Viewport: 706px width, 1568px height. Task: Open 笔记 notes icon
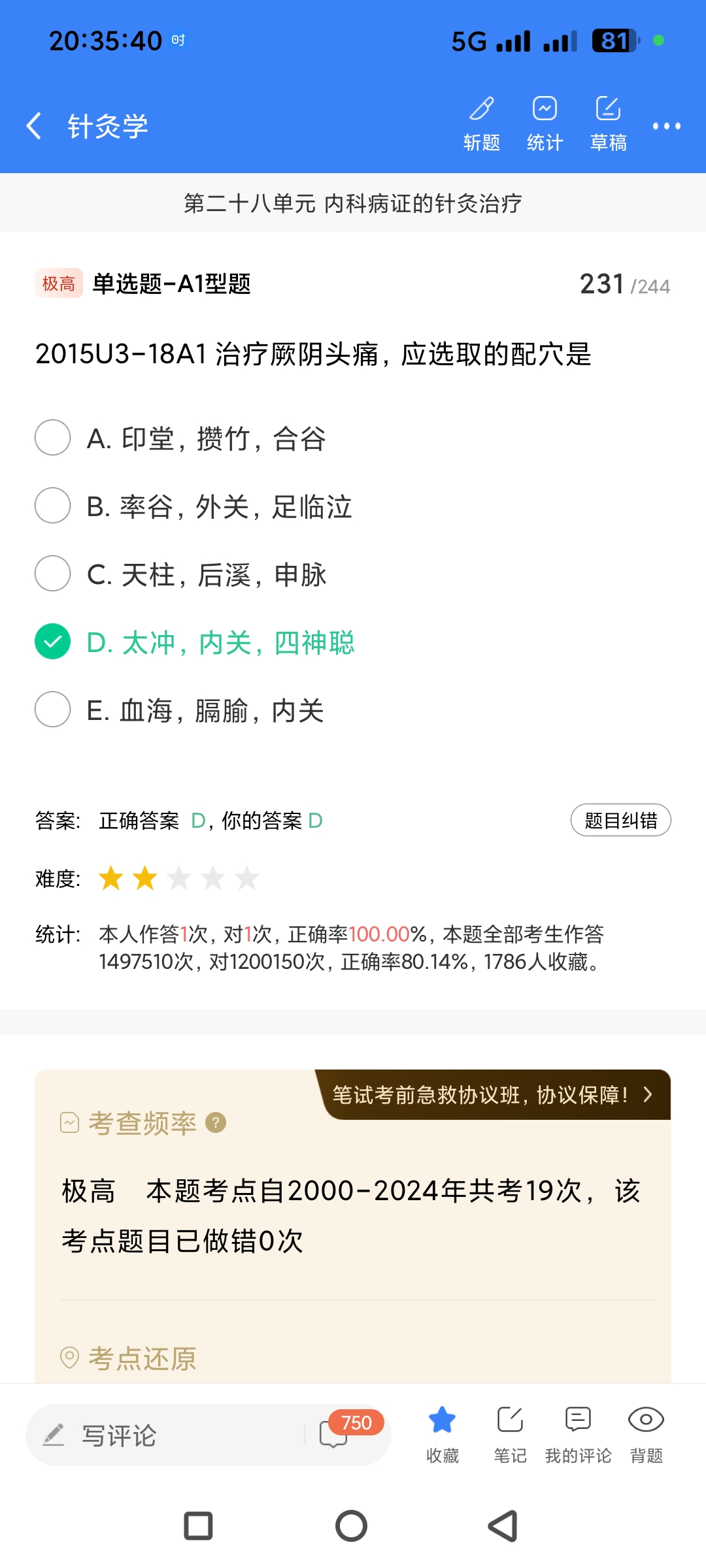tap(510, 1432)
